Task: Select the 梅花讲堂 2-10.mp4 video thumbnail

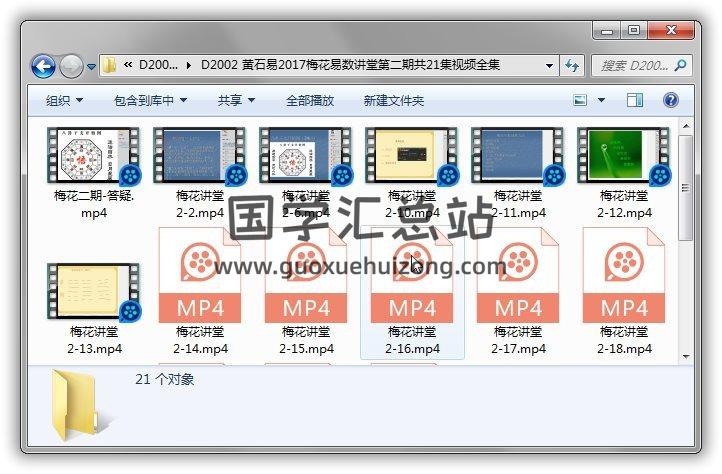Action: point(412,156)
